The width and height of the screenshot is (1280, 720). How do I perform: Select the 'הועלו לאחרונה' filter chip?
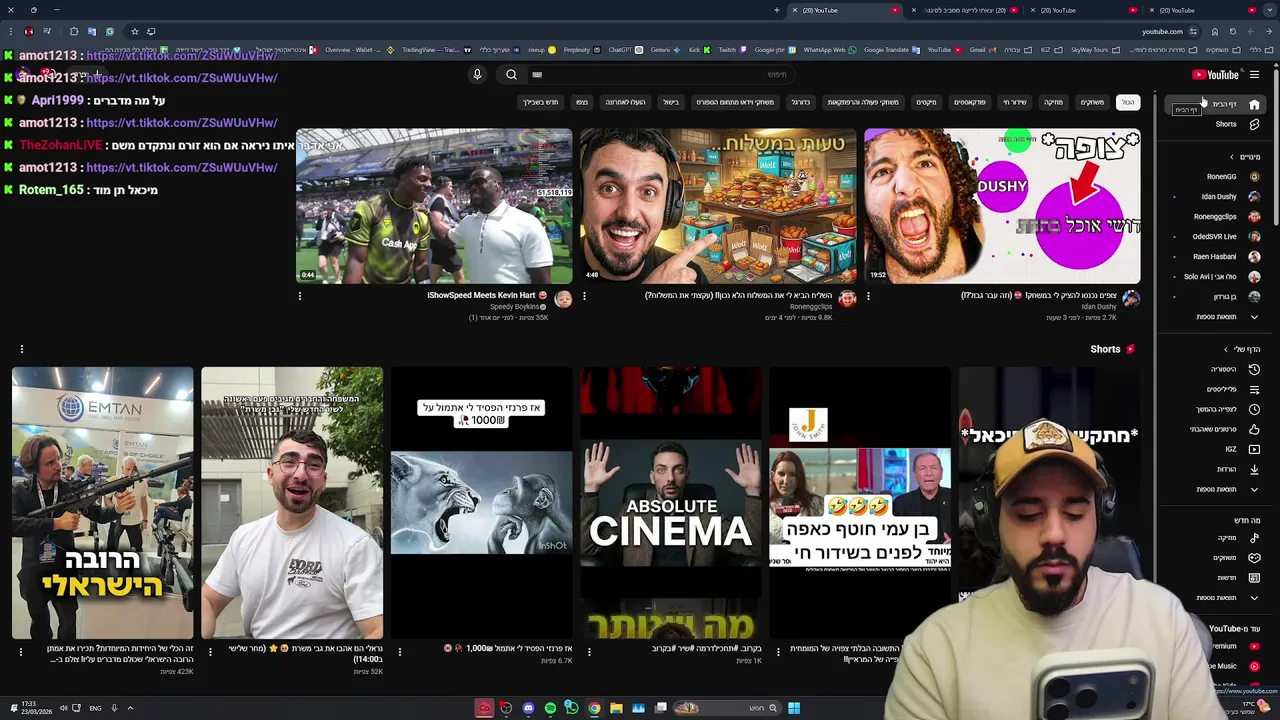(625, 102)
